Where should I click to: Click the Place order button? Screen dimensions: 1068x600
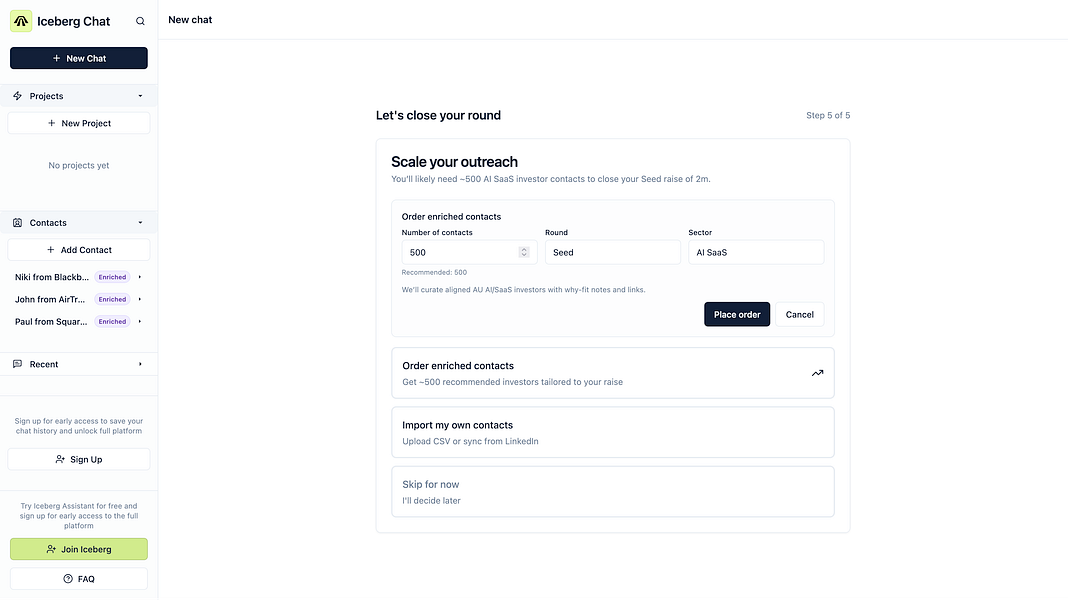tap(737, 314)
